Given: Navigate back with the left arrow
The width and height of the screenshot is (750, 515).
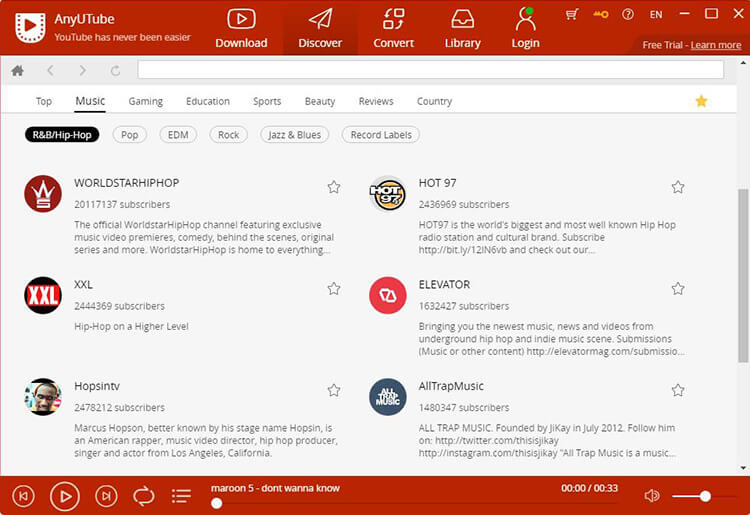Looking at the screenshot, I should pyautogui.click(x=50, y=71).
